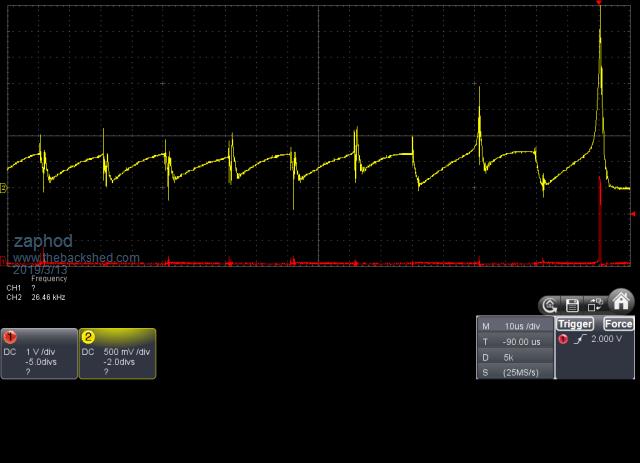Toggle the channel 2 panel showing 500 mV/div
640x463 pixels.
tap(117, 354)
